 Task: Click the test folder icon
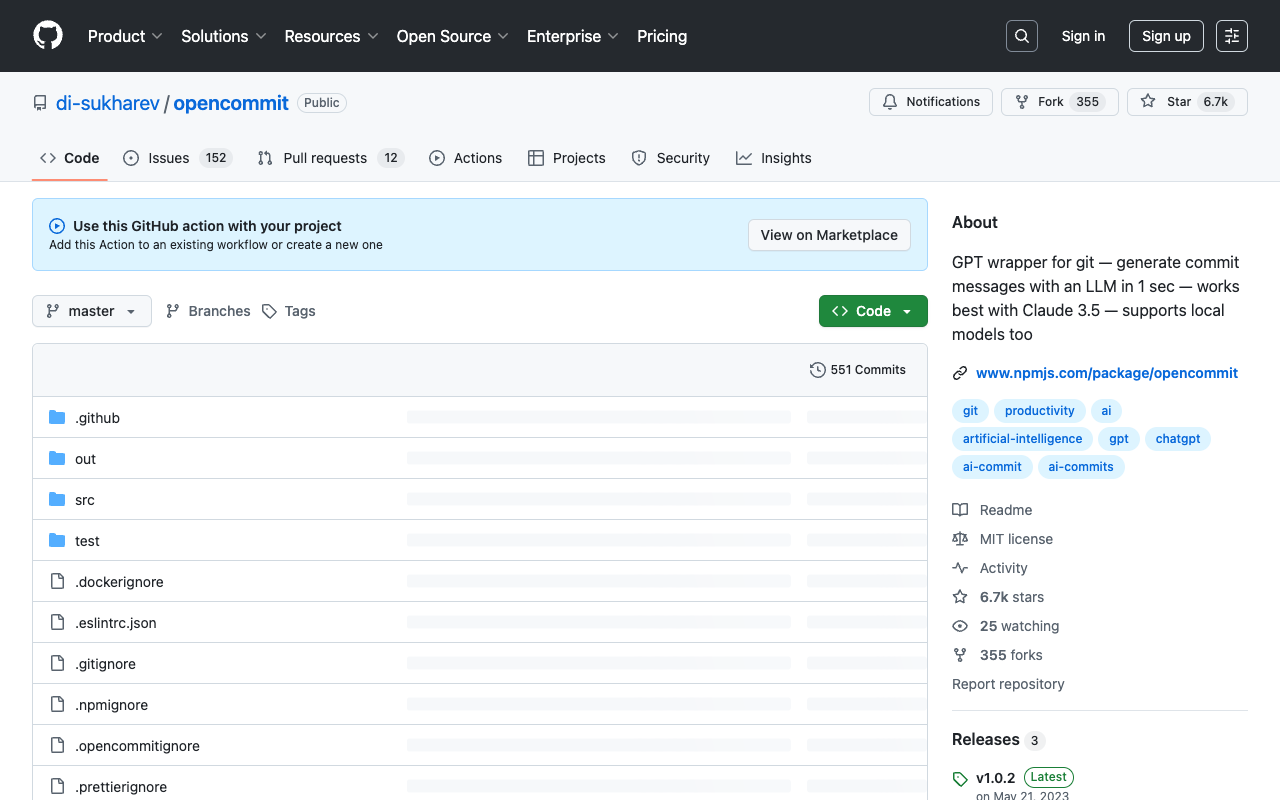point(57,541)
